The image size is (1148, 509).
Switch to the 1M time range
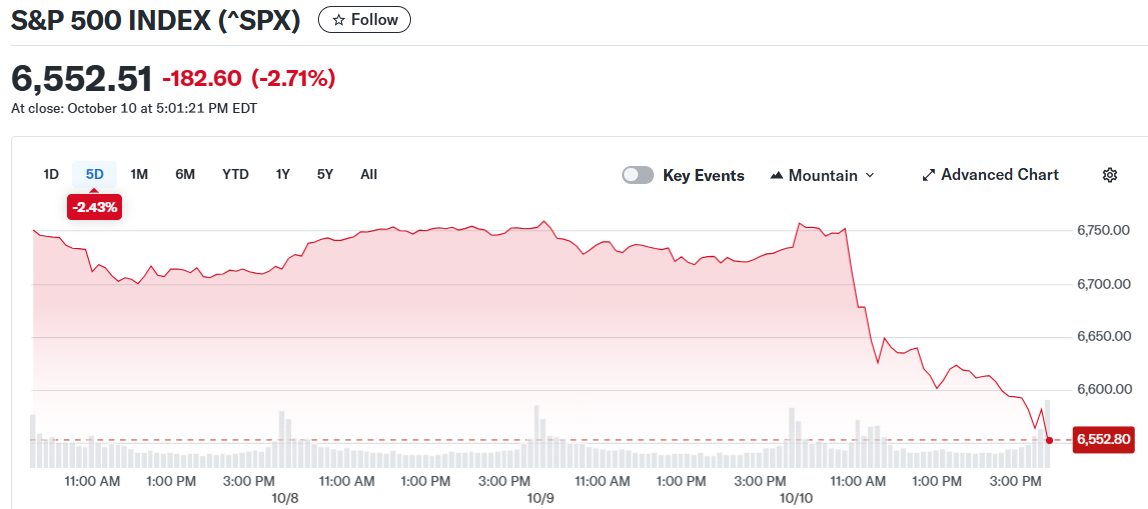click(x=139, y=174)
